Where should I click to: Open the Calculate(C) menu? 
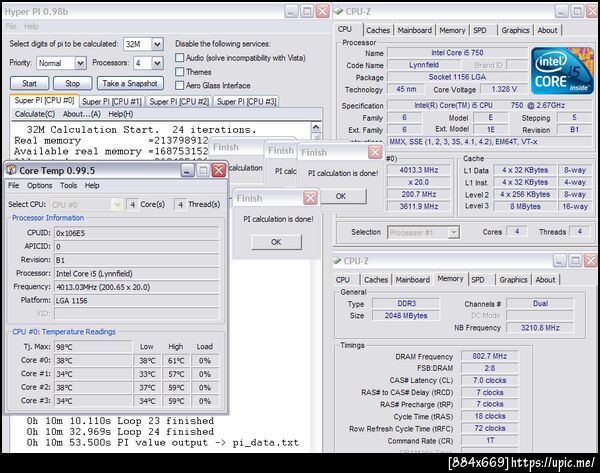pos(35,114)
